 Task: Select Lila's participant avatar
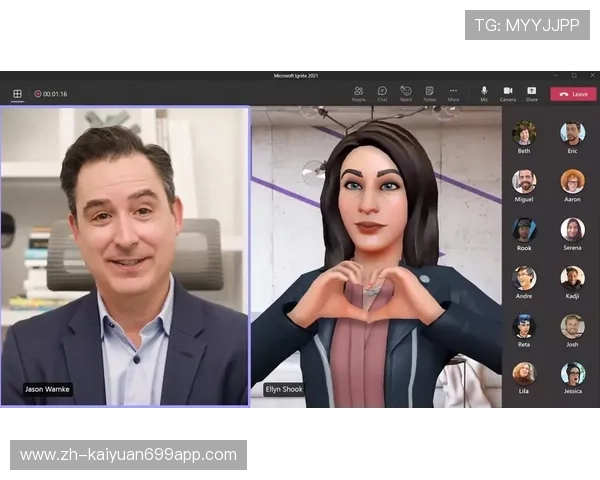[524, 374]
